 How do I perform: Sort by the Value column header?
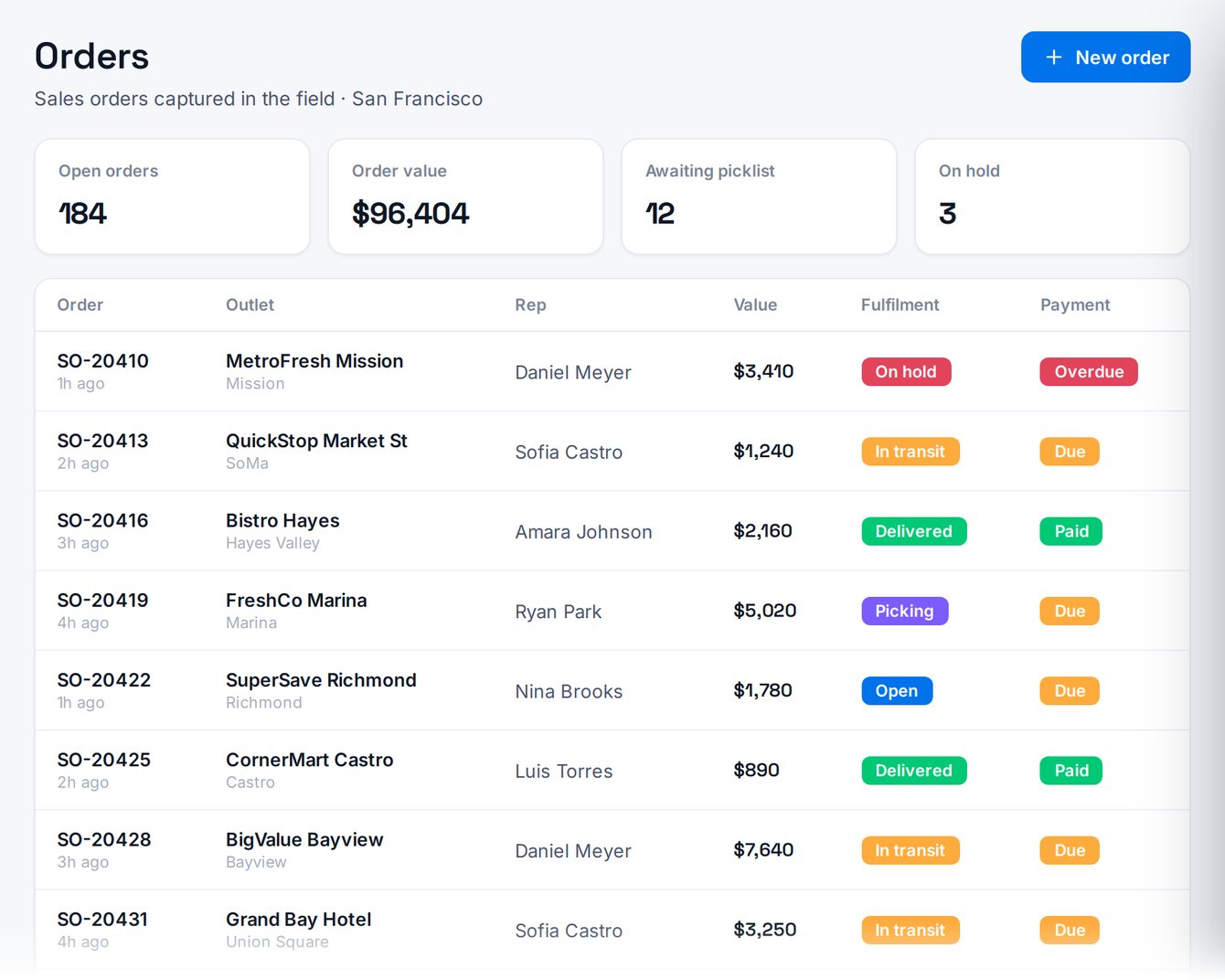click(x=755, y=305)
